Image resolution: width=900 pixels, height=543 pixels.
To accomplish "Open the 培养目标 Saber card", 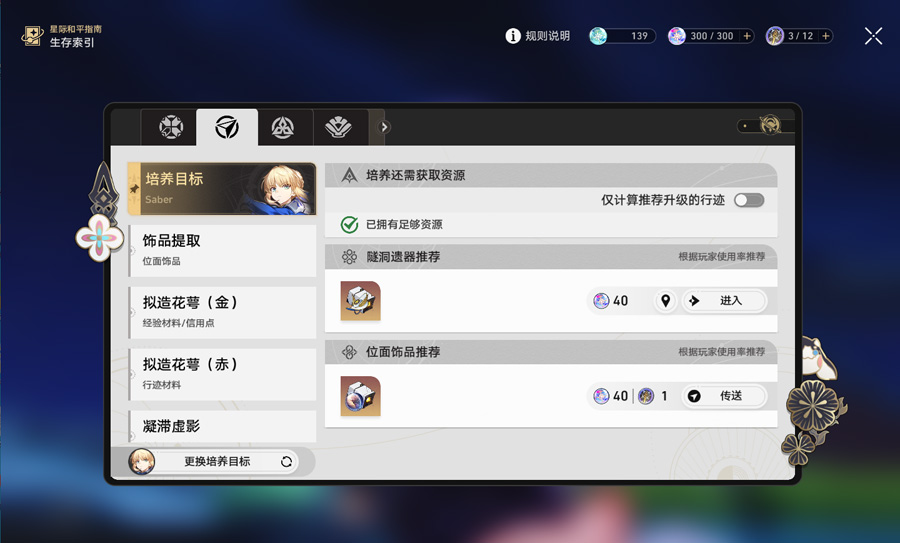I will tap(222, 189).
